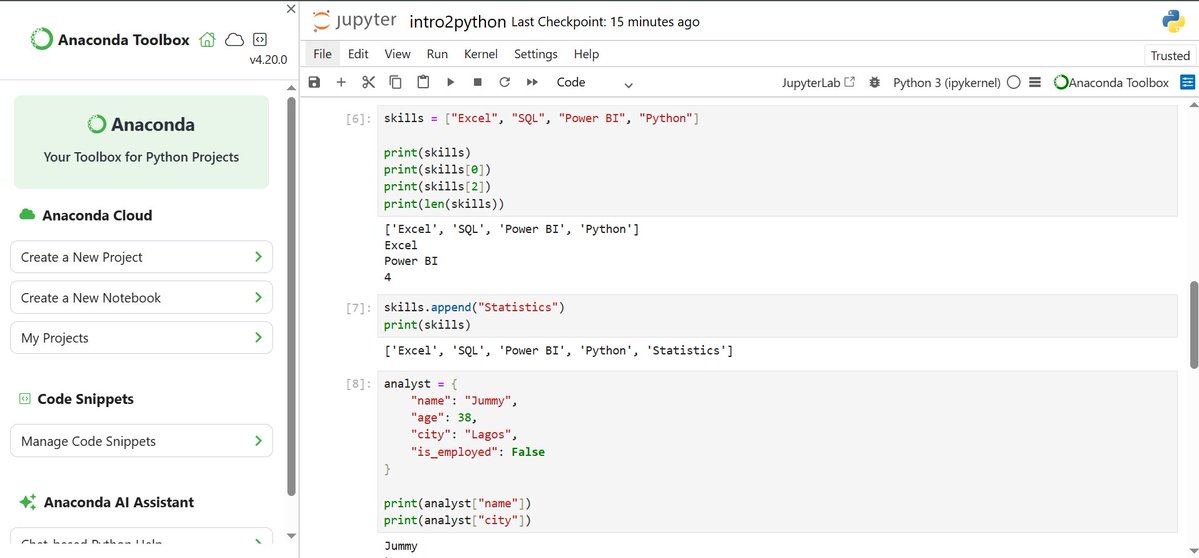Open the File menu

point(323,54)
